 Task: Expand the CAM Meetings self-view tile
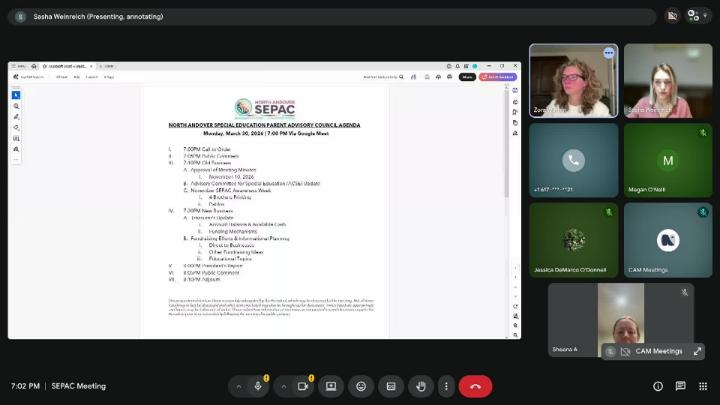(698, 351)
